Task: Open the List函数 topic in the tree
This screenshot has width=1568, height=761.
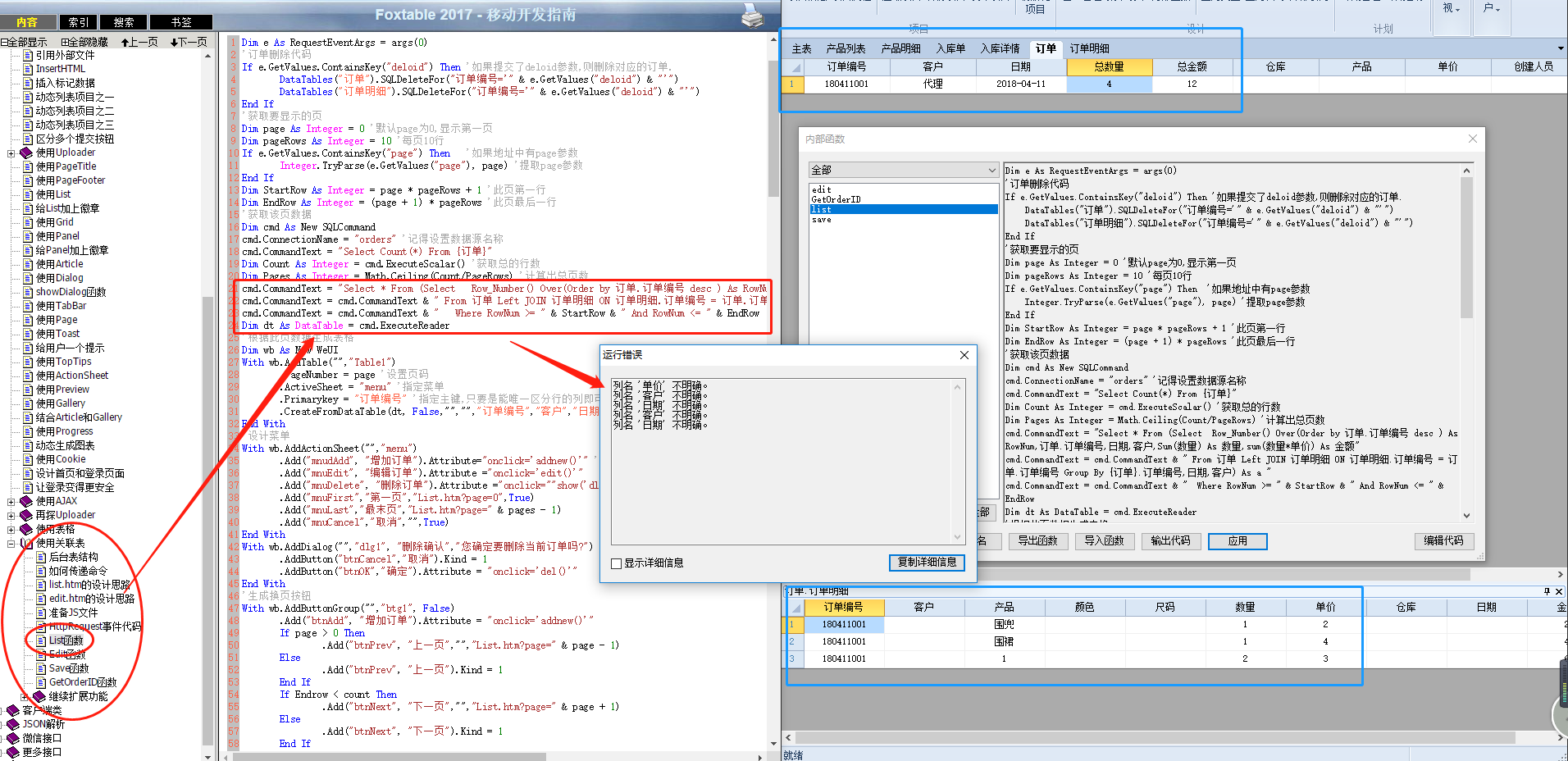Action: click(x=66, y=640)
